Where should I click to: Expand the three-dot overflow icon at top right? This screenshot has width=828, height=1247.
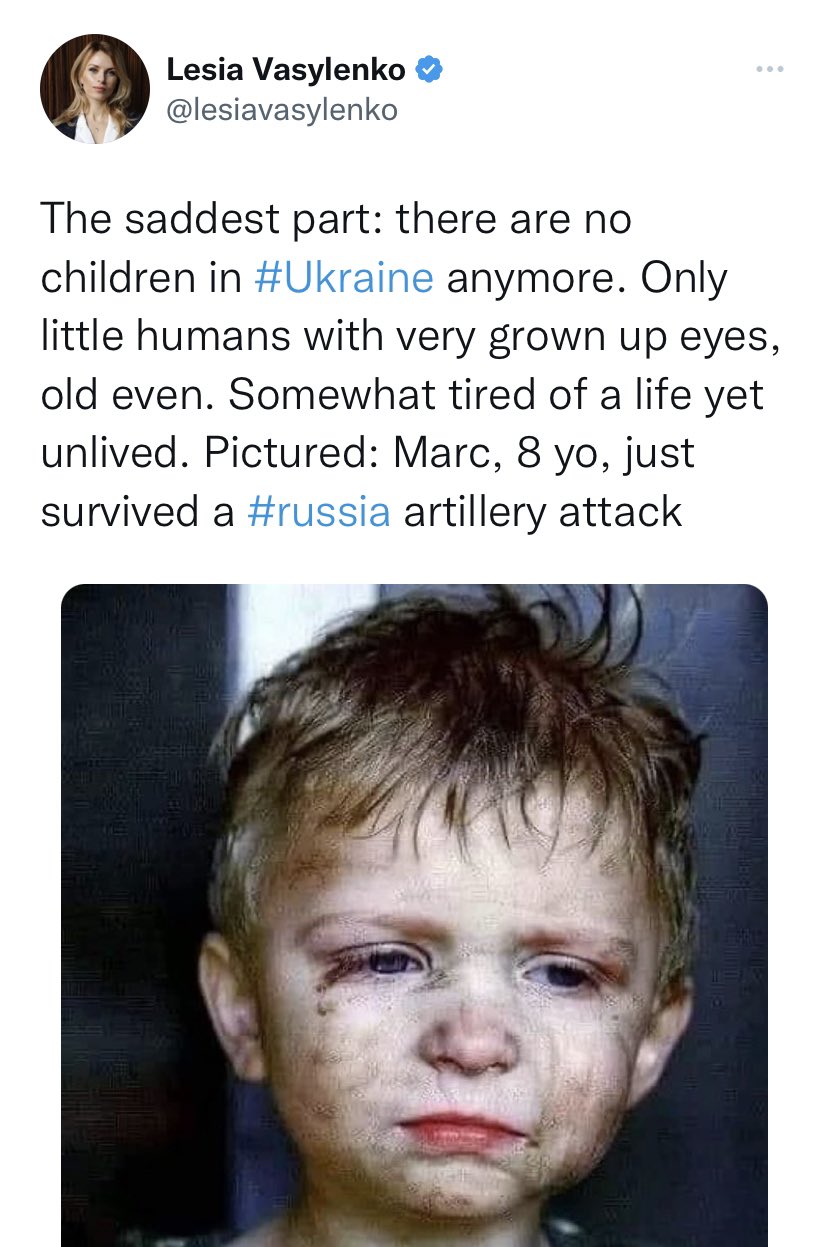click(x=769, y=69)
